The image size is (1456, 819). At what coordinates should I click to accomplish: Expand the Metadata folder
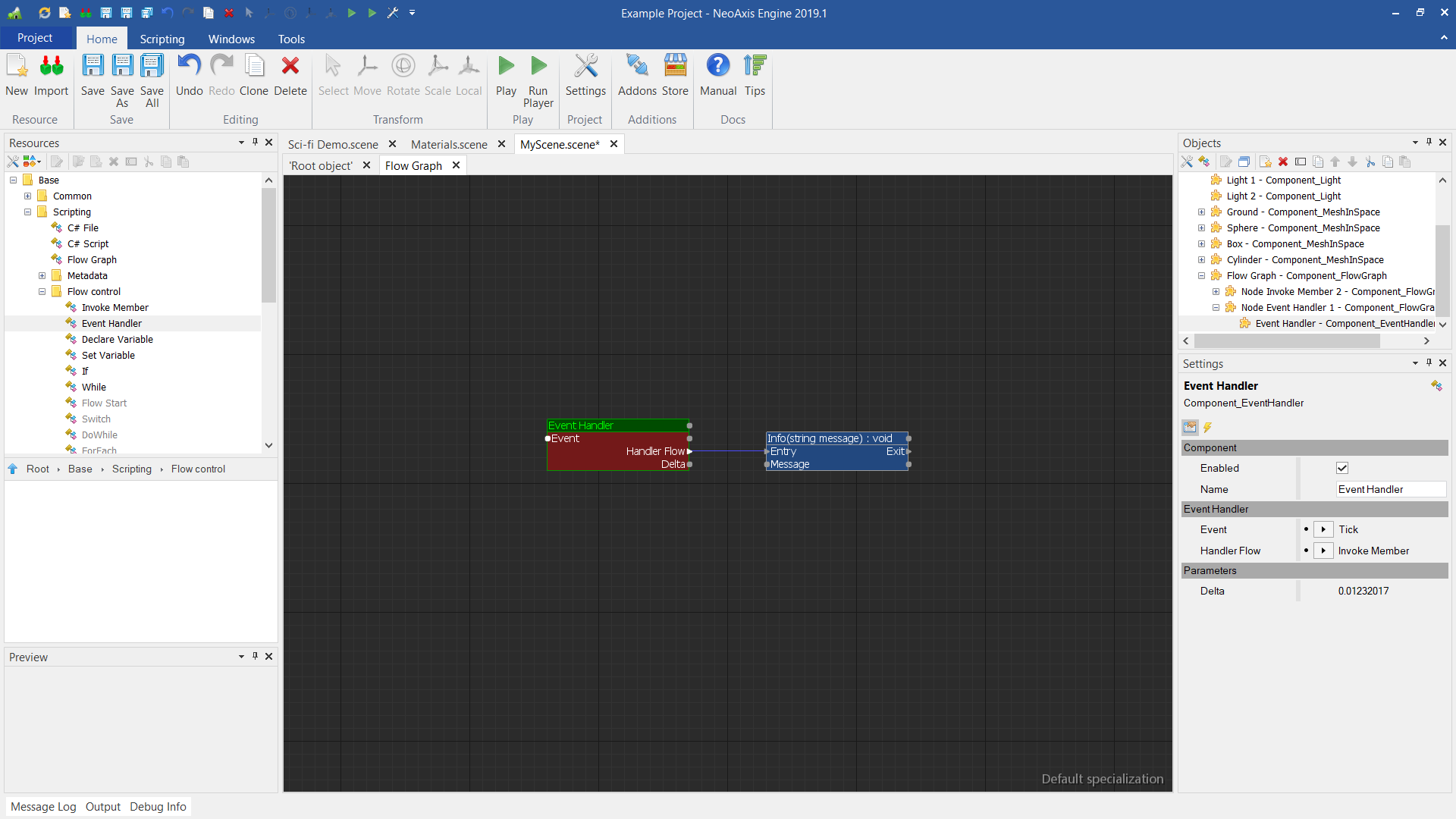click(x=42, y=276)
